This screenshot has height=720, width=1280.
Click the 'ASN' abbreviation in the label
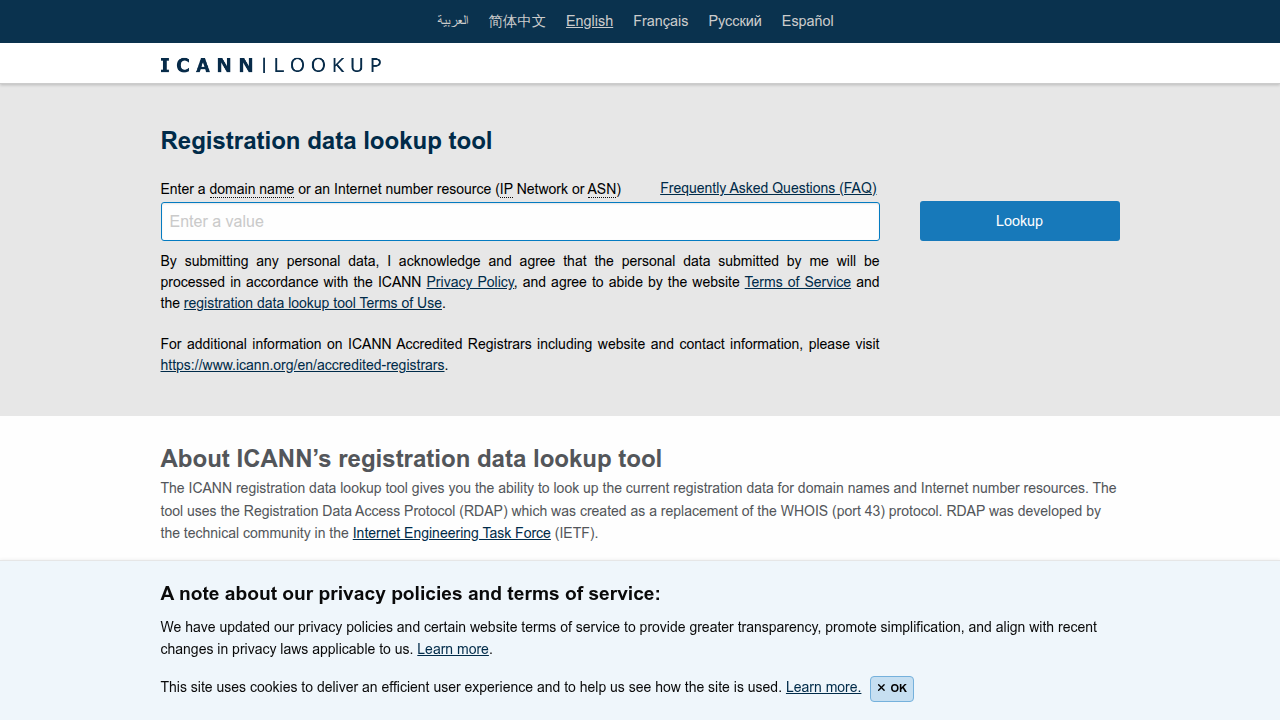[x=602, y=189]
